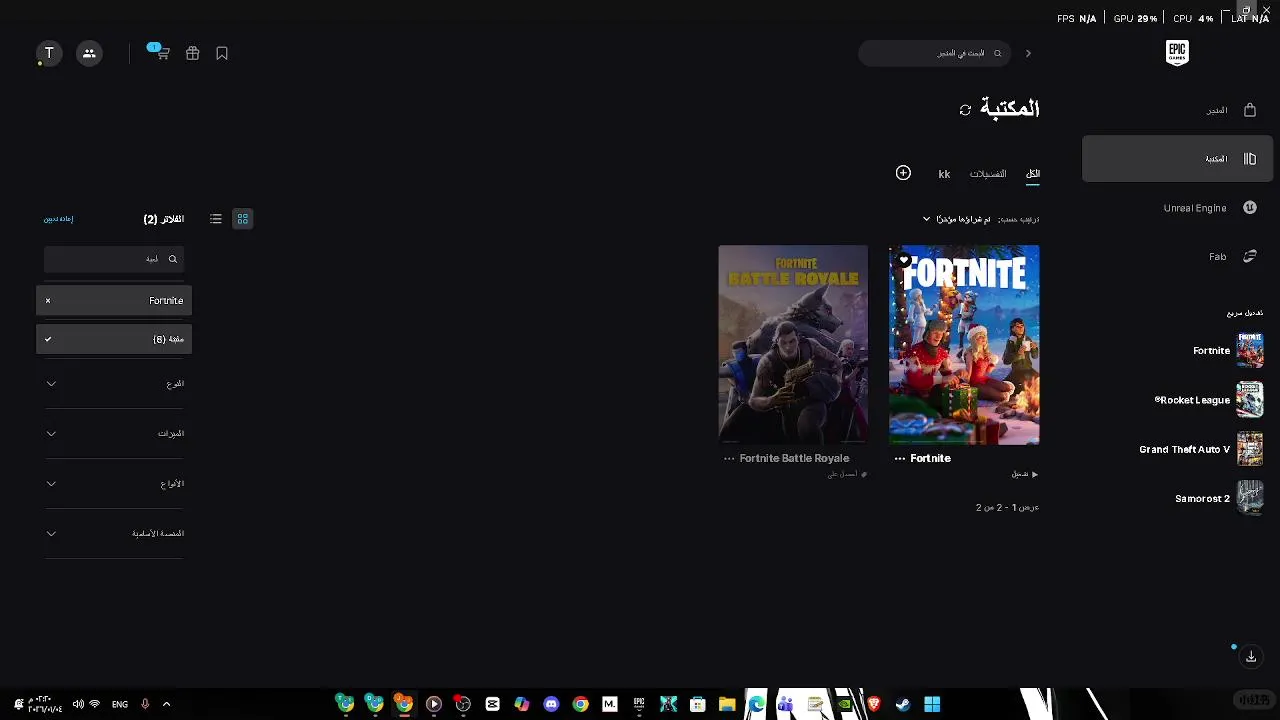Launch Rocket League from quick launch

(1209, 400)
